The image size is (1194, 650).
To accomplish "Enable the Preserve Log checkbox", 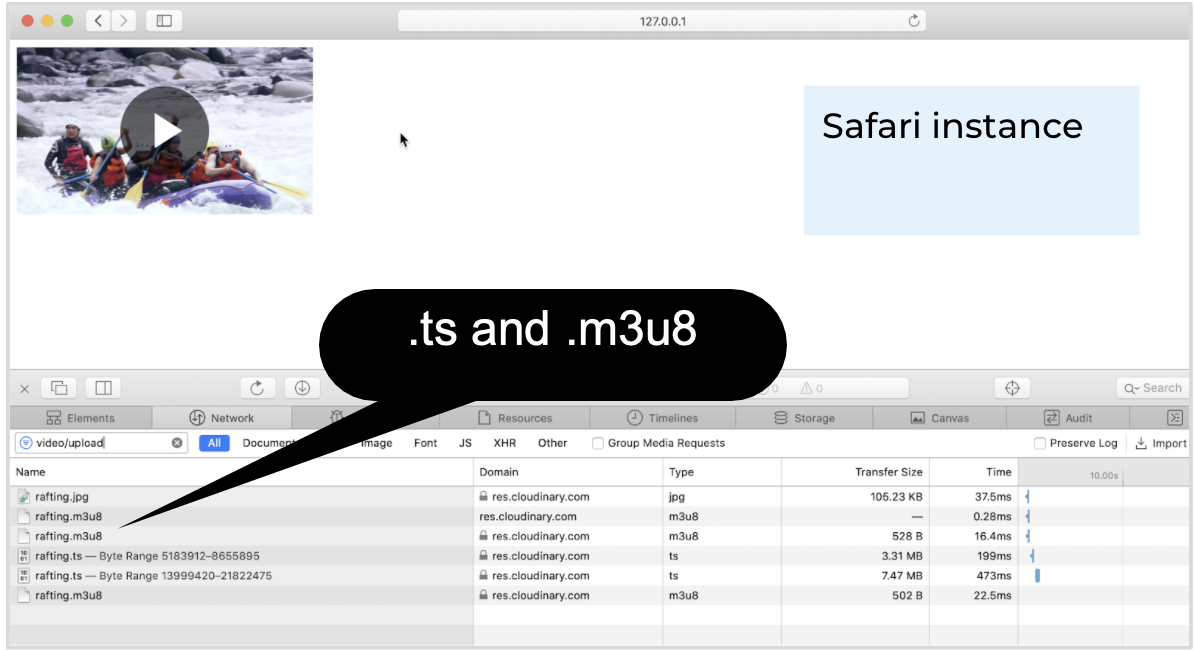I will click(x=1040, y=443).
